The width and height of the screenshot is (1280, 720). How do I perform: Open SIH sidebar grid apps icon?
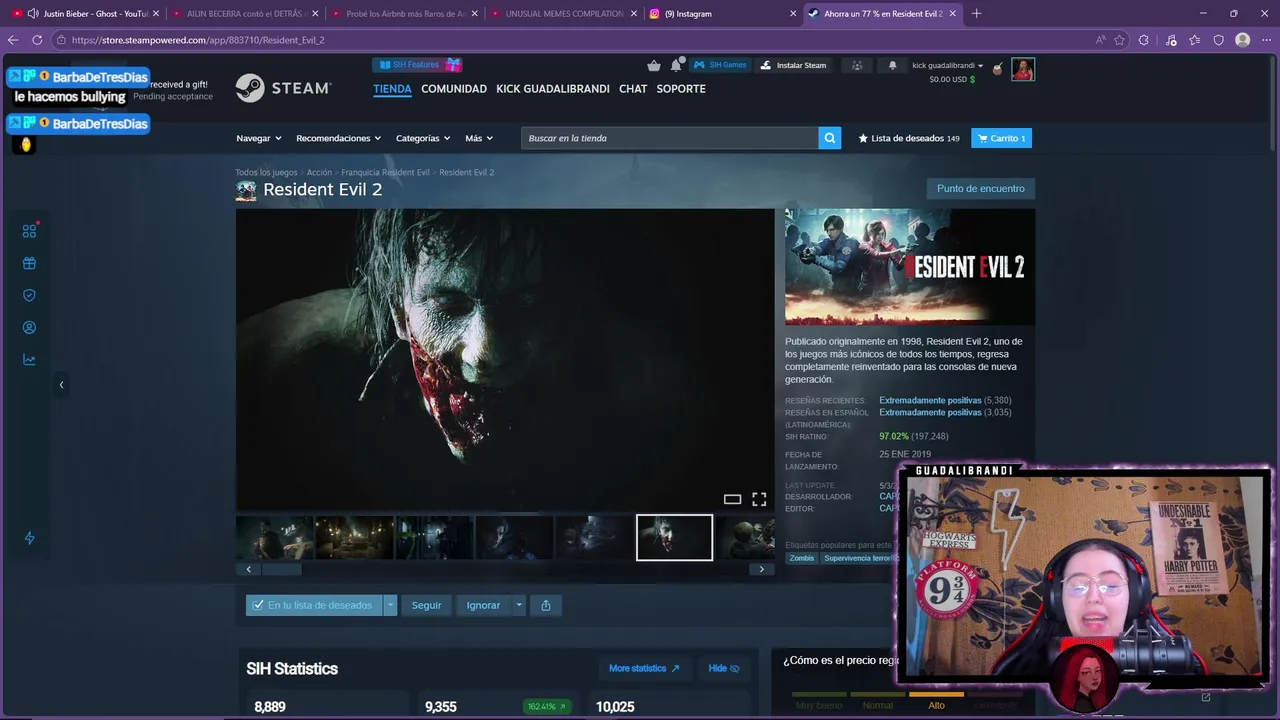(29, 231)
